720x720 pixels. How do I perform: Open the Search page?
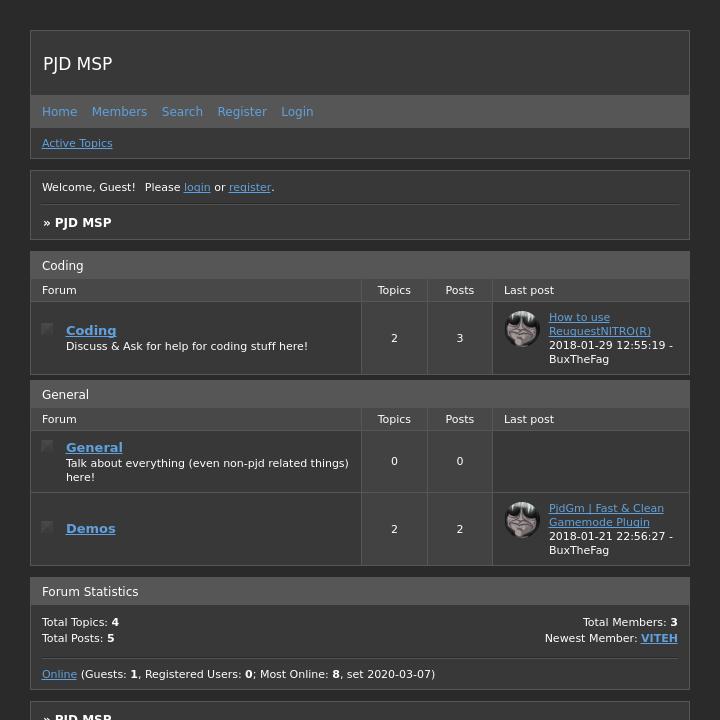(182, 112)
